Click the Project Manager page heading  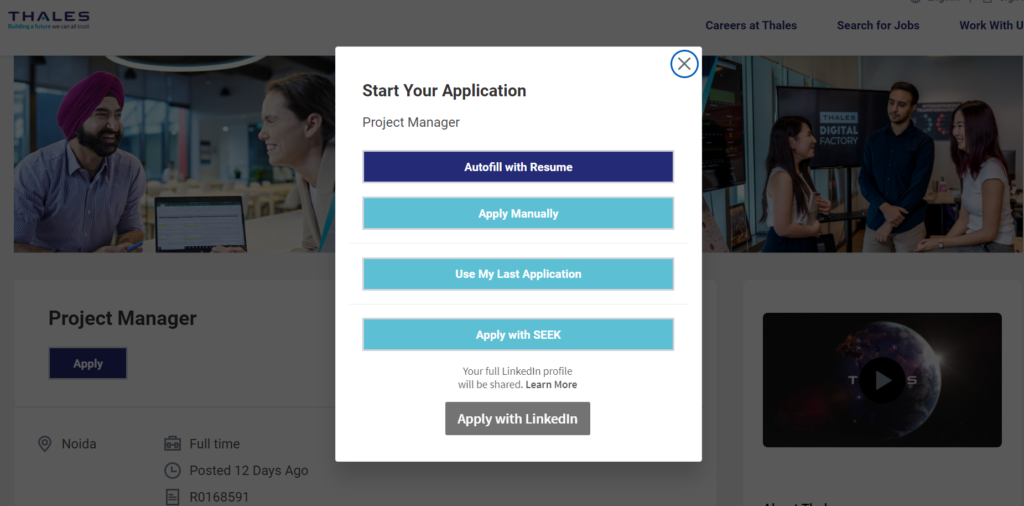123,318
